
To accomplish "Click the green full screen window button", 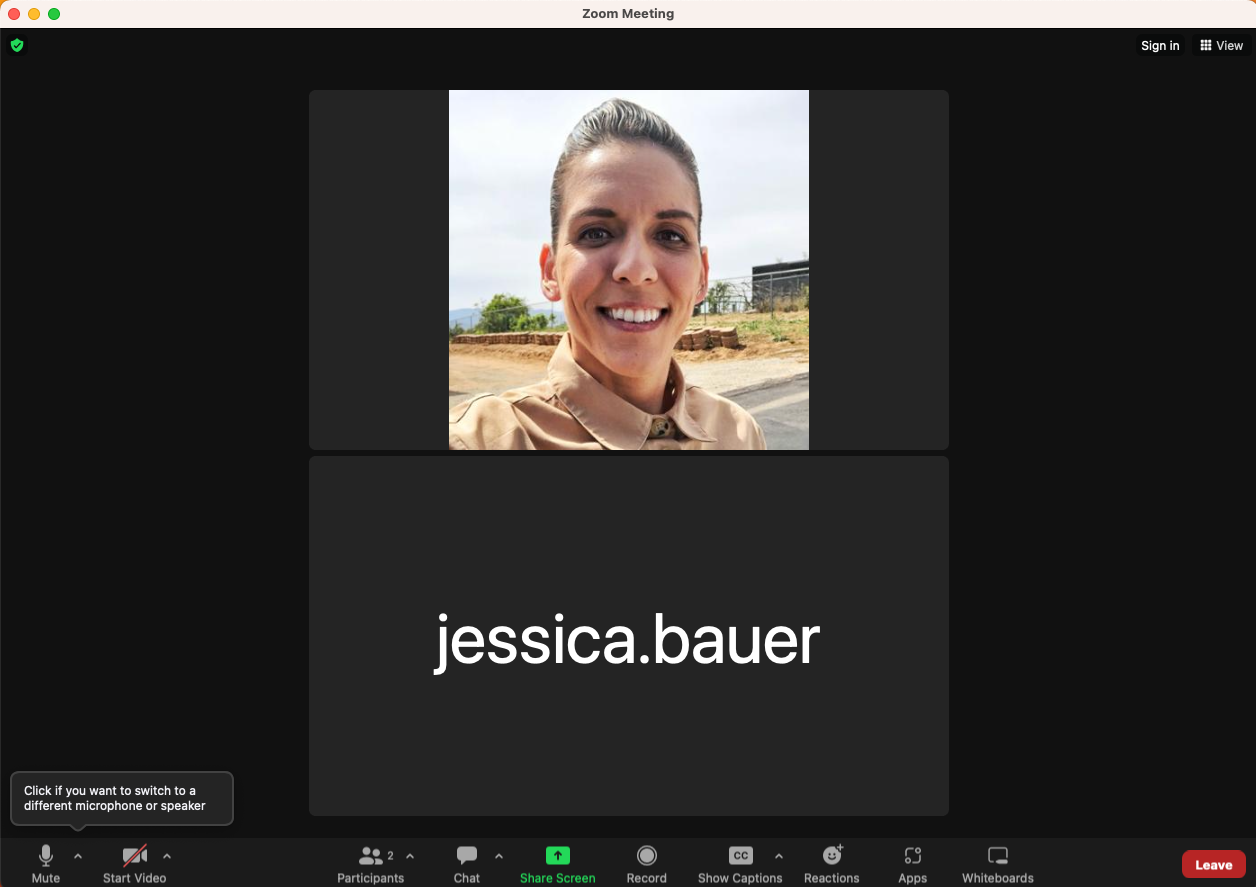I will point(54,14).
